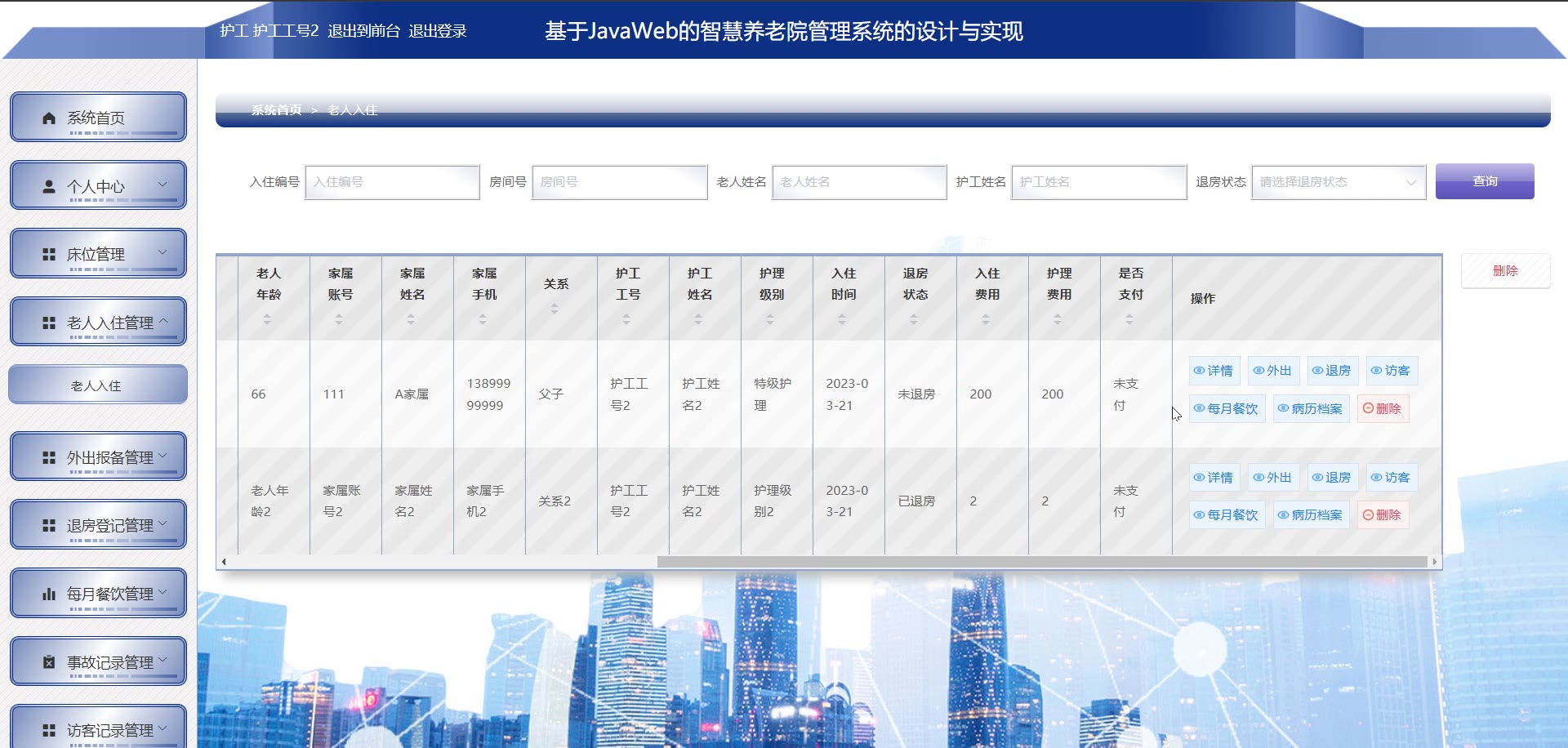Click the home icon beside 系统首页

pos(49,118)
